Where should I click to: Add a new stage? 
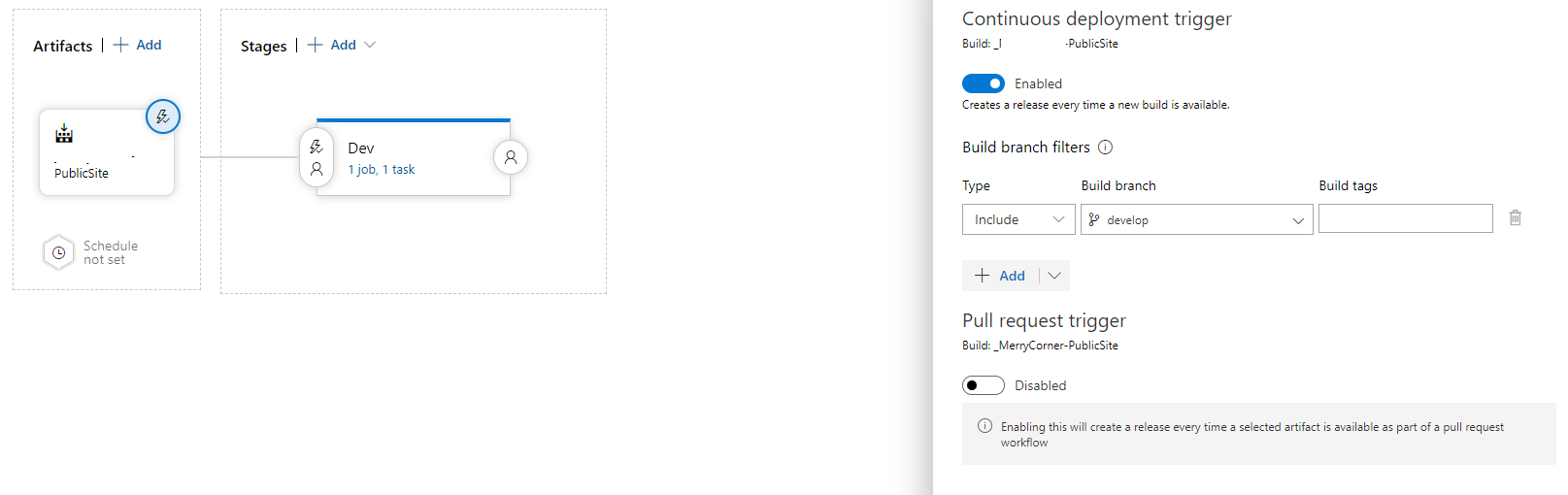332,45
